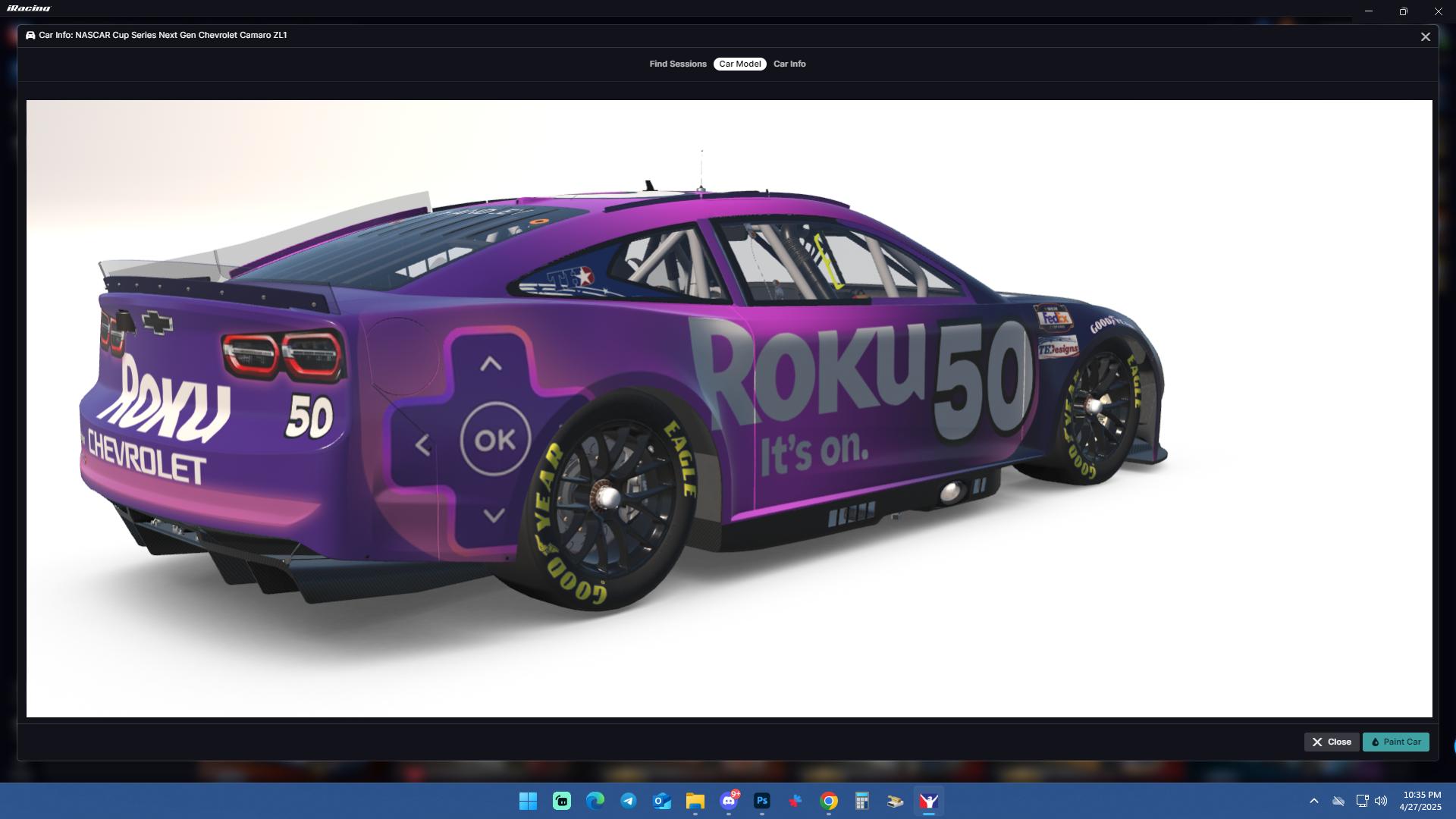Open the Car Info tab
Screen dimensions: 1456x819
tap(789, 64)
